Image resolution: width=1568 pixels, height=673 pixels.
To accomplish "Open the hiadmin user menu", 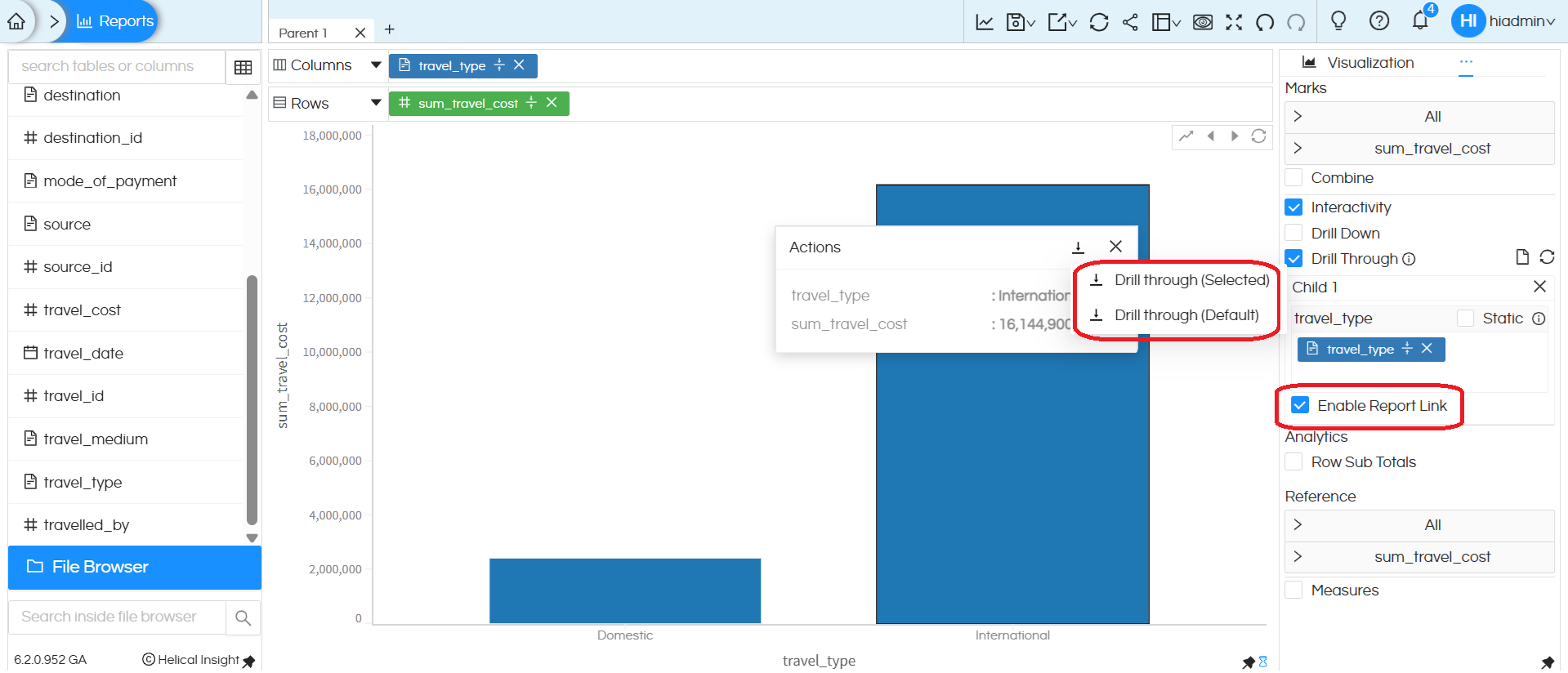I will tap(1503, 21).
